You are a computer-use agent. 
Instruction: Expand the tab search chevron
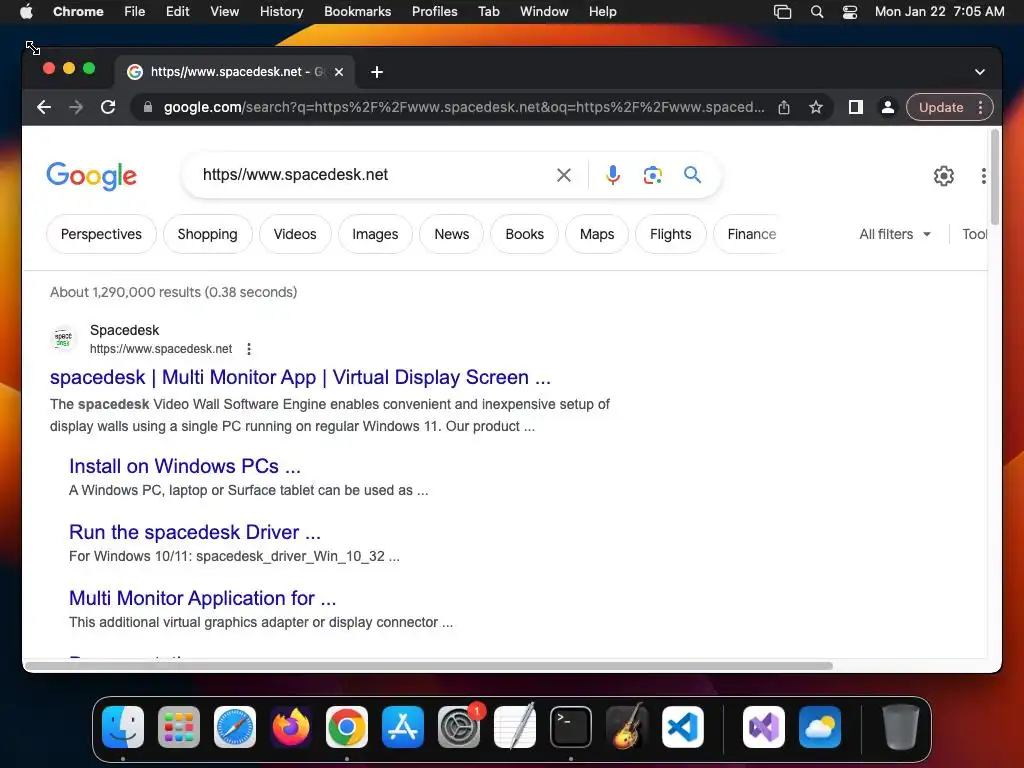tap(980, 72)
